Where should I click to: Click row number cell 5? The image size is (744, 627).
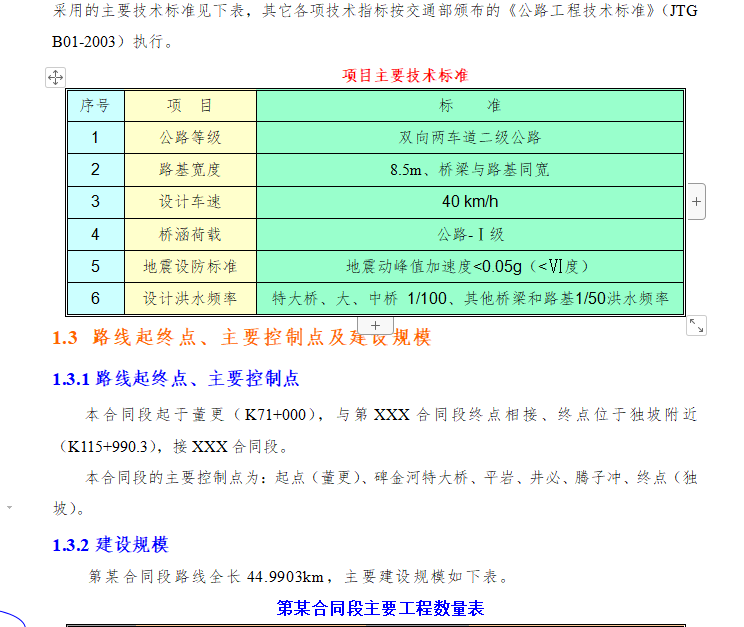coord(95,267)
